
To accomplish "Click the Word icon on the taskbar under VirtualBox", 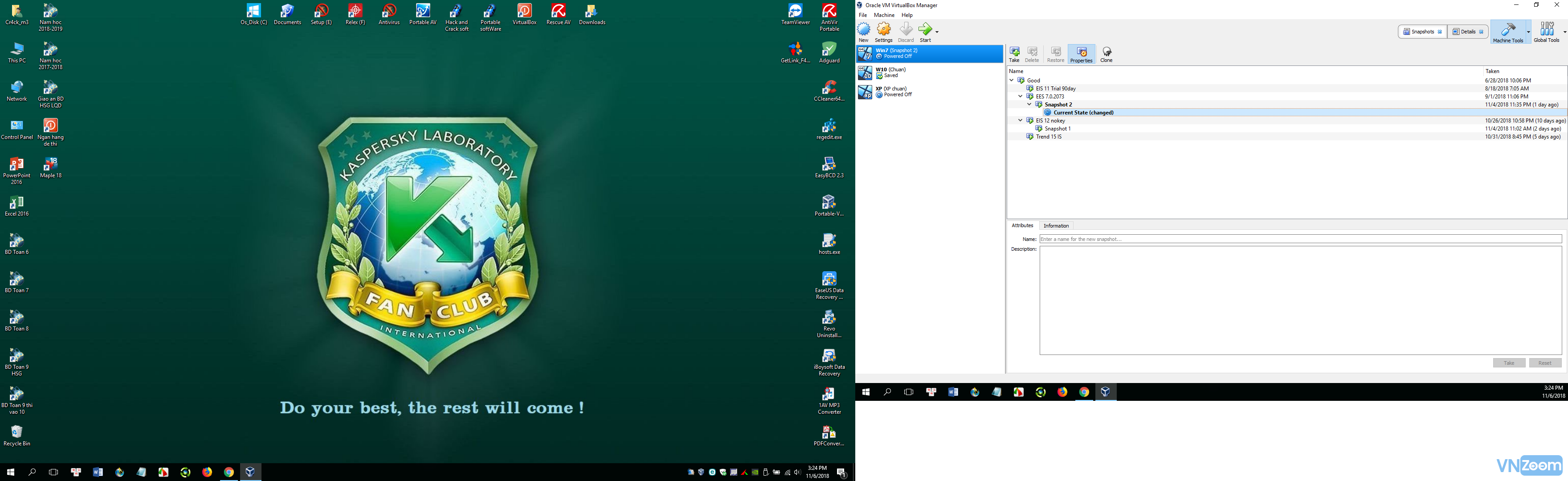I will point(953,392).
